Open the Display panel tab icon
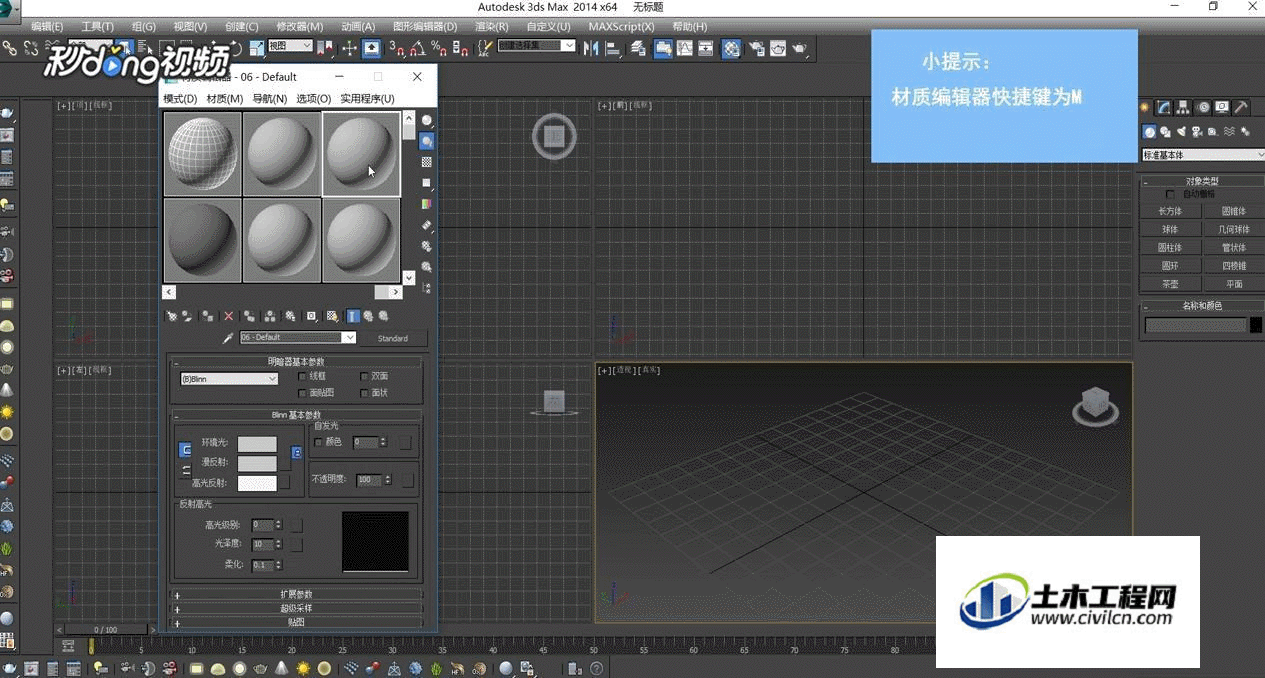Image resolution: width=1265 pixels, height=678 pixels. click(x=1222, y=108)
